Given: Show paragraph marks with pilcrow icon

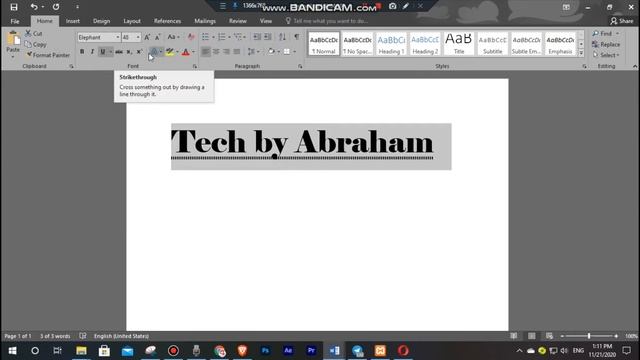Looking at the screenshot, I should (x=297, y=37).
